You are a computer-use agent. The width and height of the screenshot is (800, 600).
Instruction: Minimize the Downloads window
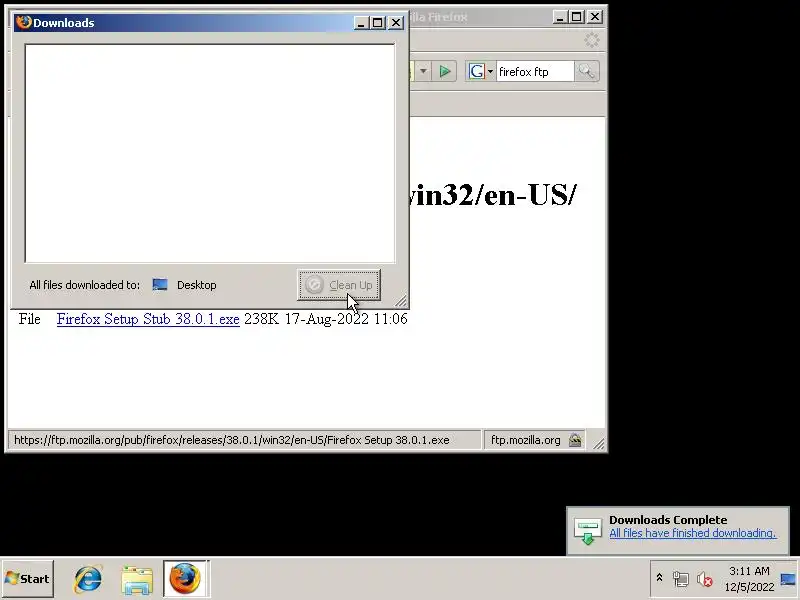coord(361,23)
